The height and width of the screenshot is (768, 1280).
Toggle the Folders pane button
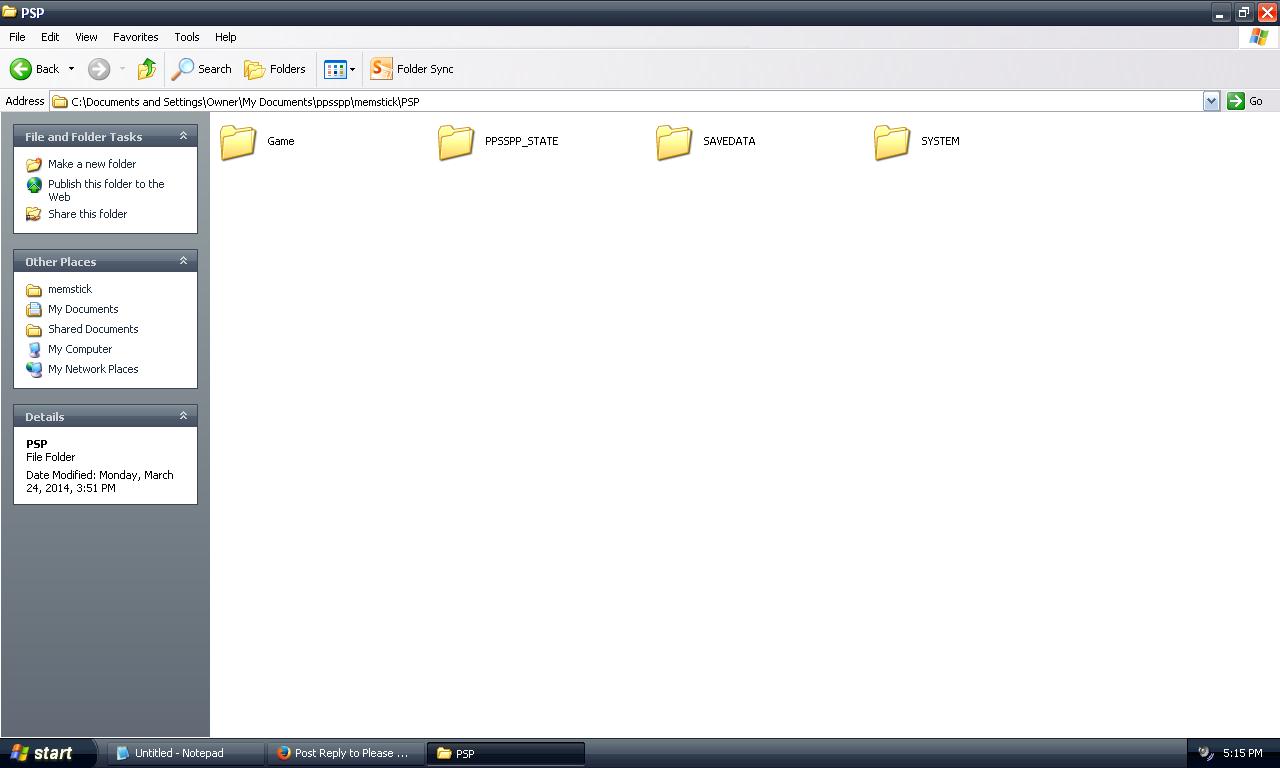[275, 69]
